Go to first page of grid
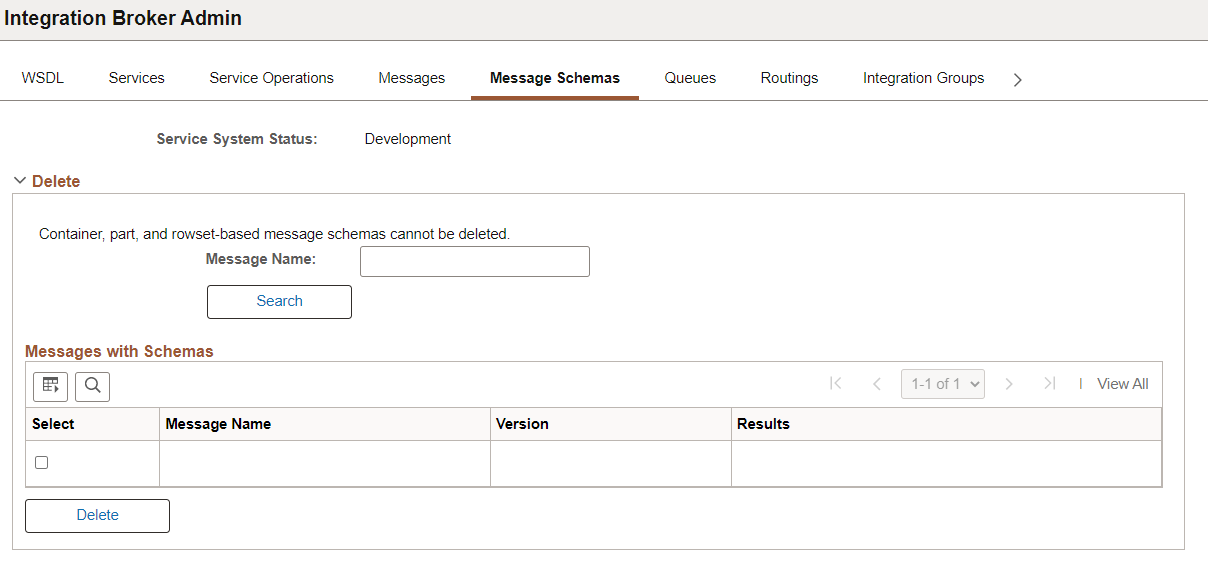Screen dimensions: 1208x564 click(836, 384)
